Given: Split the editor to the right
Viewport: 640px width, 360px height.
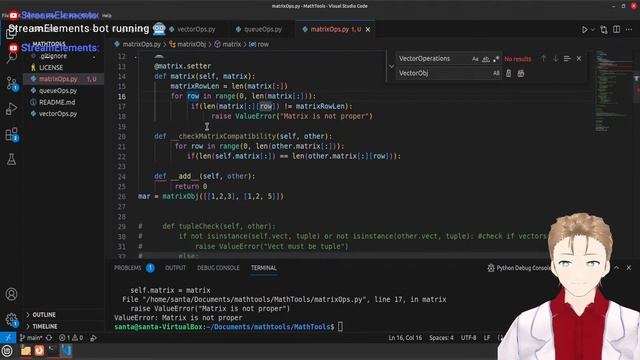Looking at the screenshot, I should [616, 29].
